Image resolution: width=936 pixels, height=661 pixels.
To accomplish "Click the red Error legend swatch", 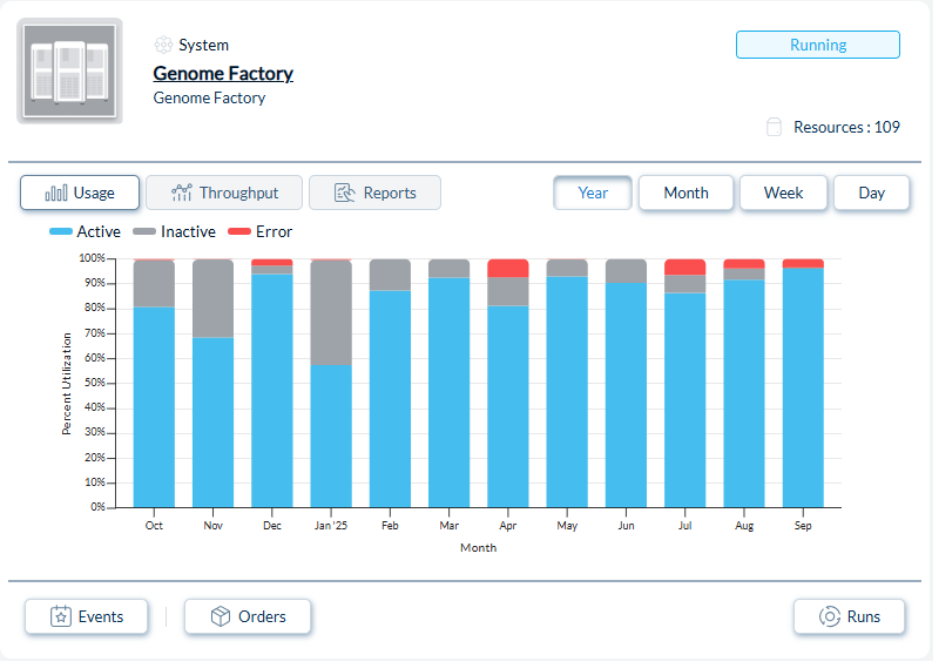I will pyautogui.click(x=239, y=232).
